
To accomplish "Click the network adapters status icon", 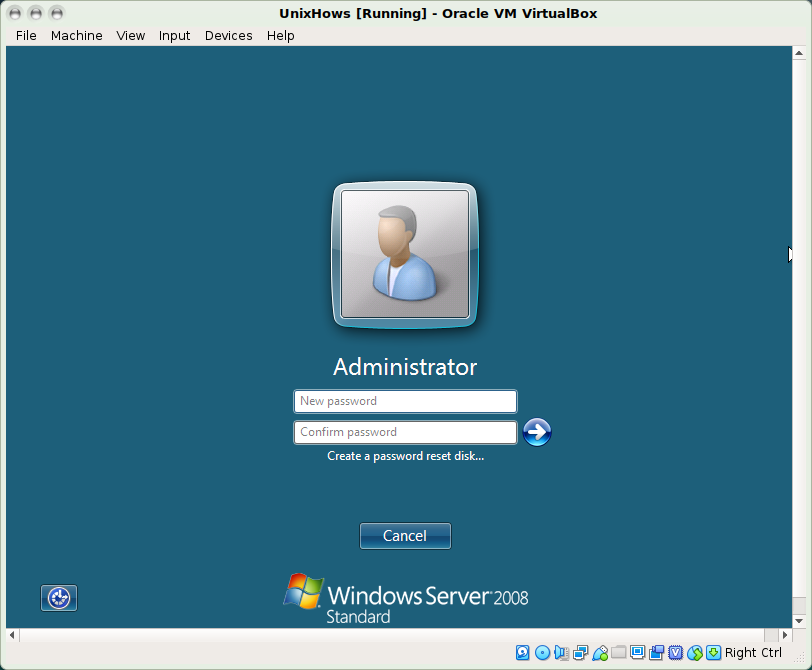I will pyautogui.click(x=581, y=653).
